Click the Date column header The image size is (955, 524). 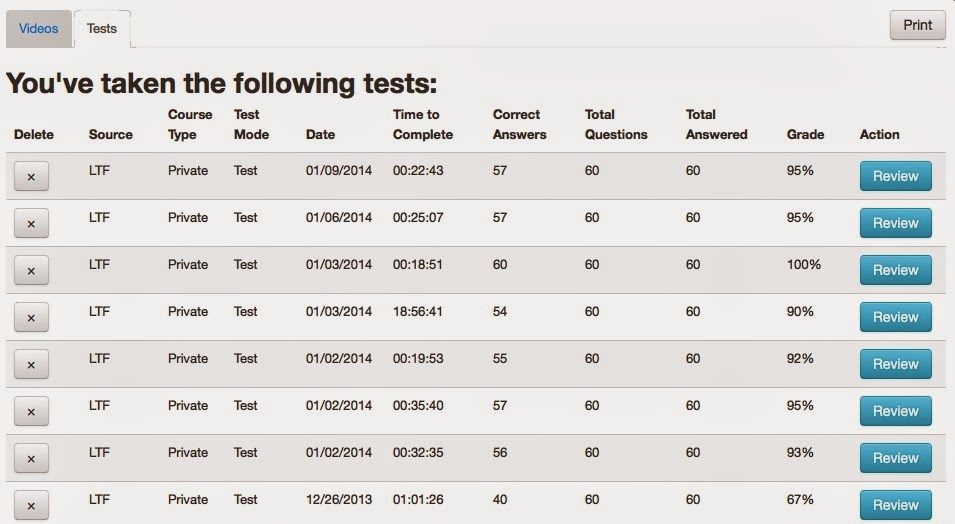point(320,134)
